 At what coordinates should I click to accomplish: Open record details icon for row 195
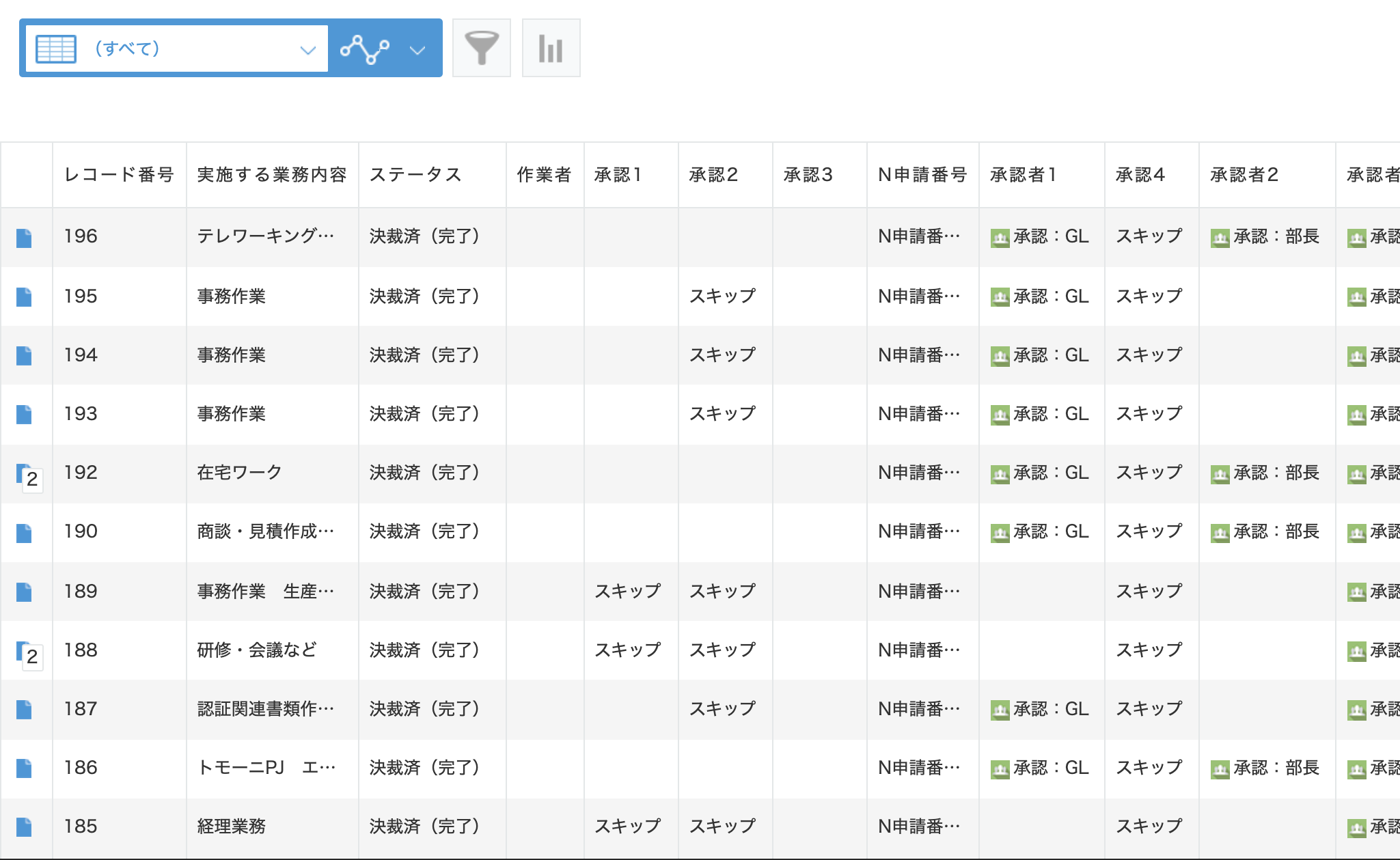click(x=24, y=297)
